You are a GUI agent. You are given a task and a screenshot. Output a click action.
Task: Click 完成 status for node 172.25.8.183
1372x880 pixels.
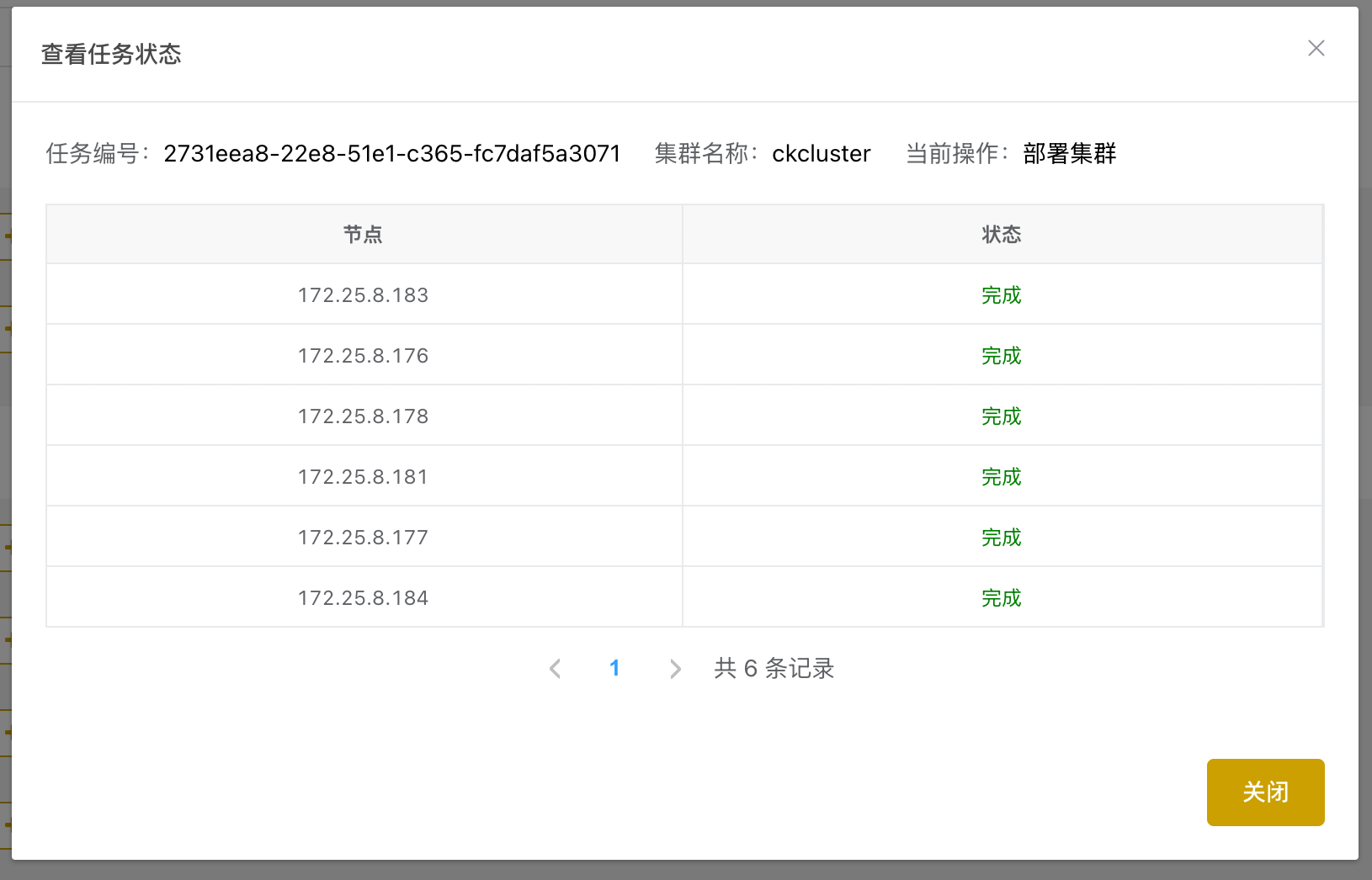coord(1001,295)
